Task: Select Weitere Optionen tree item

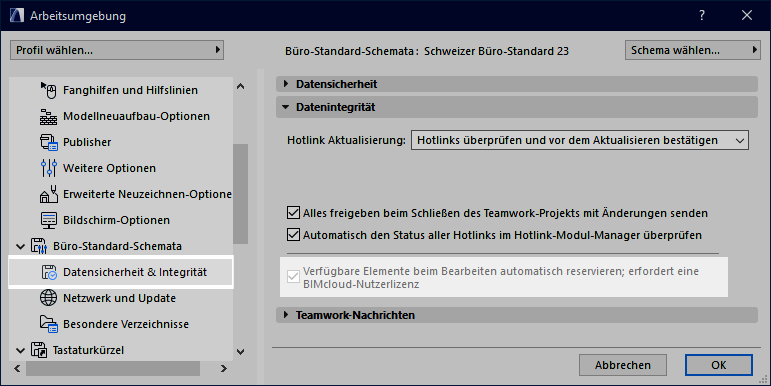Action: (x=109, y=168)
